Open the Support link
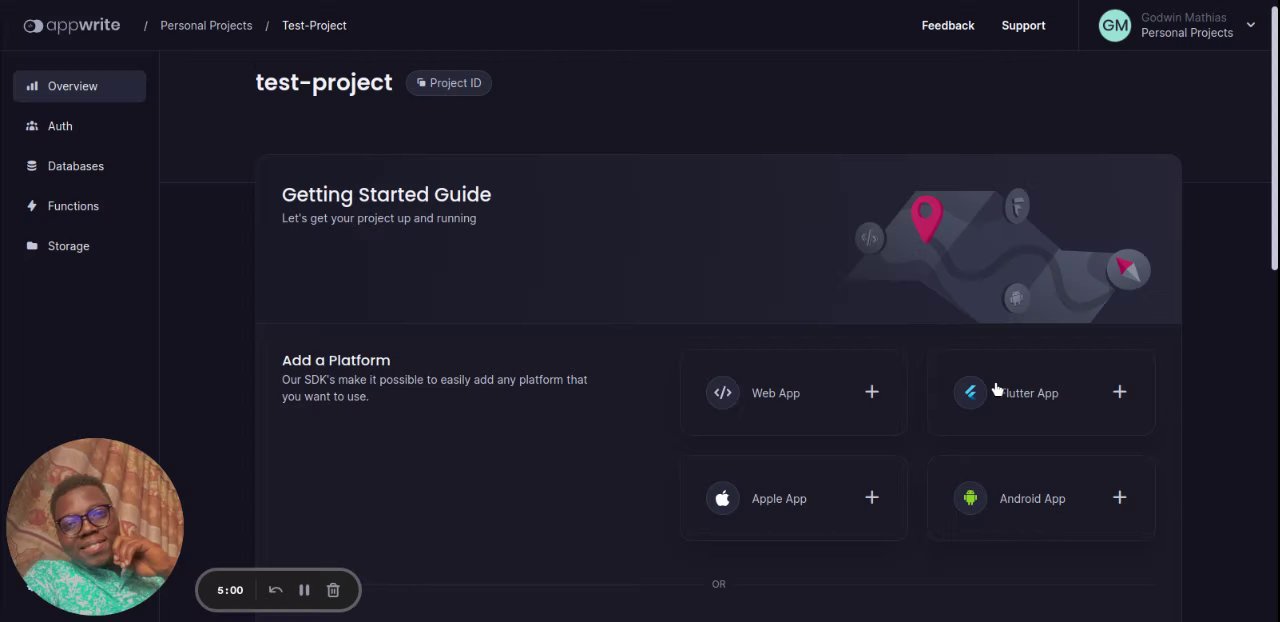The height and width of the screenshot is (622, 1280). coord(1023,26)
